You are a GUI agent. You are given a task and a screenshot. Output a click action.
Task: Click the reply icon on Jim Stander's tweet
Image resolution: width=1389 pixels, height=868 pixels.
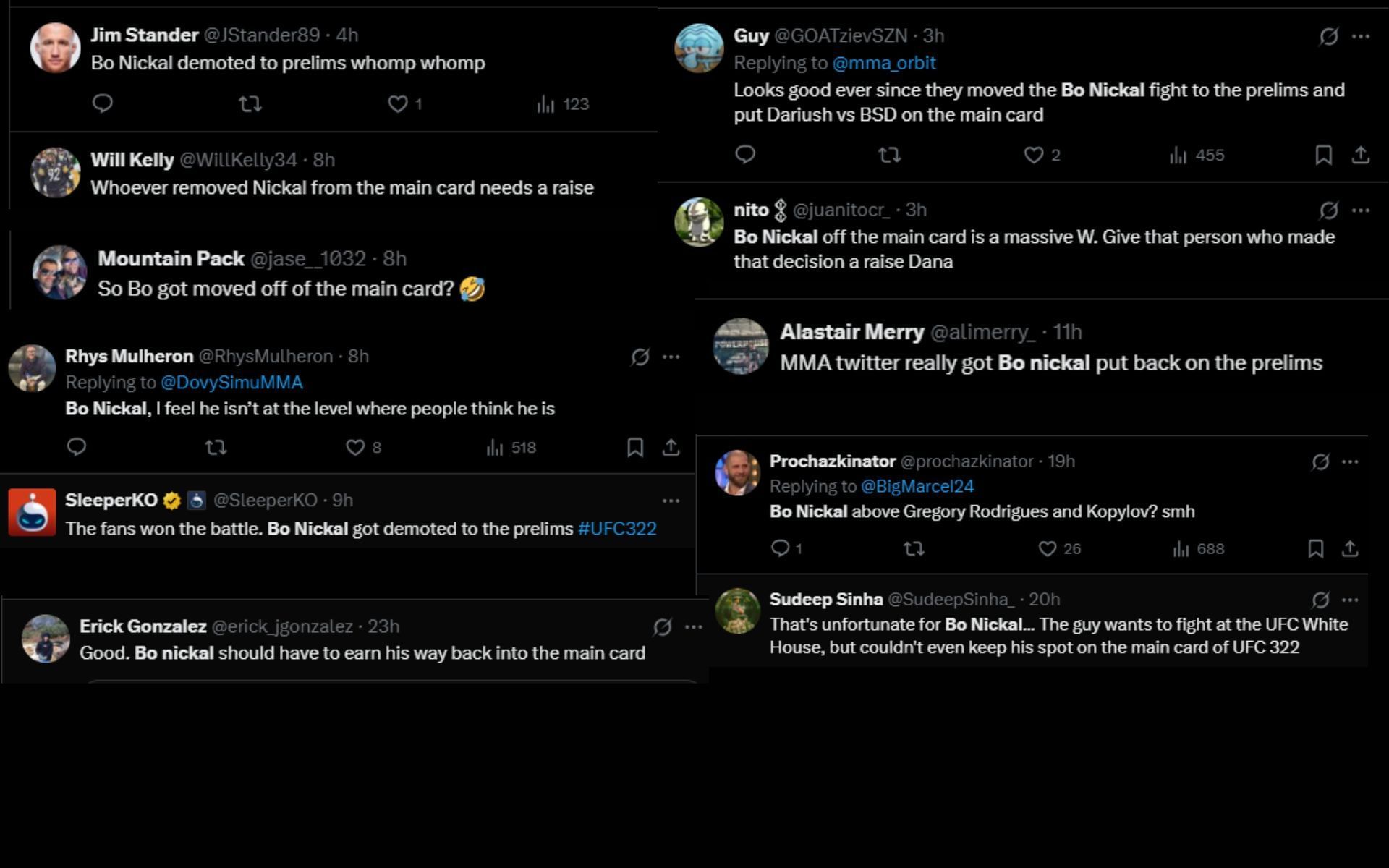[x=103, y=103]
